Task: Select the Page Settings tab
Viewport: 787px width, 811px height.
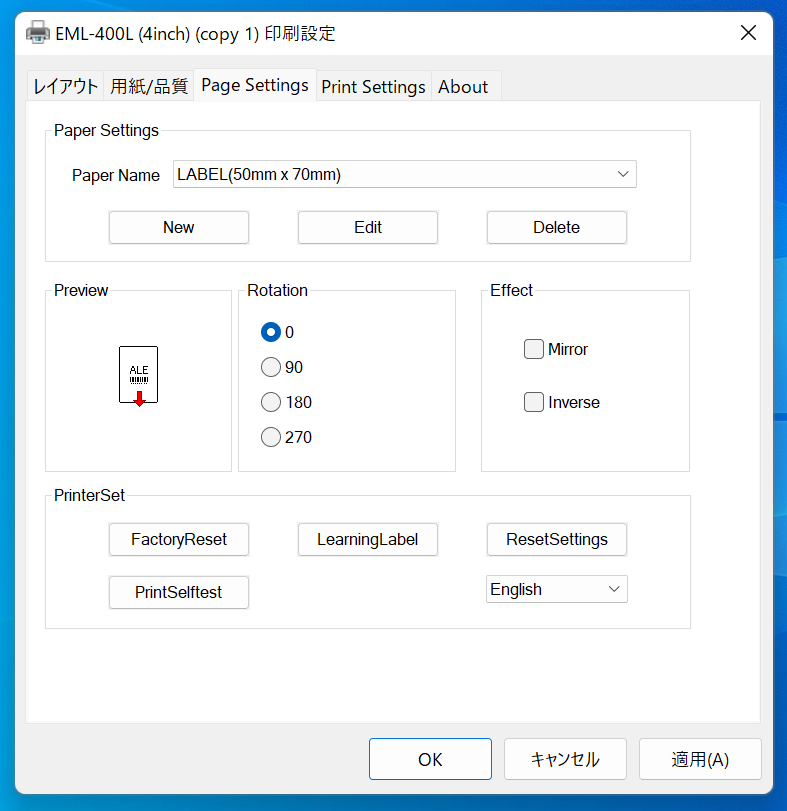Action: 255,85
